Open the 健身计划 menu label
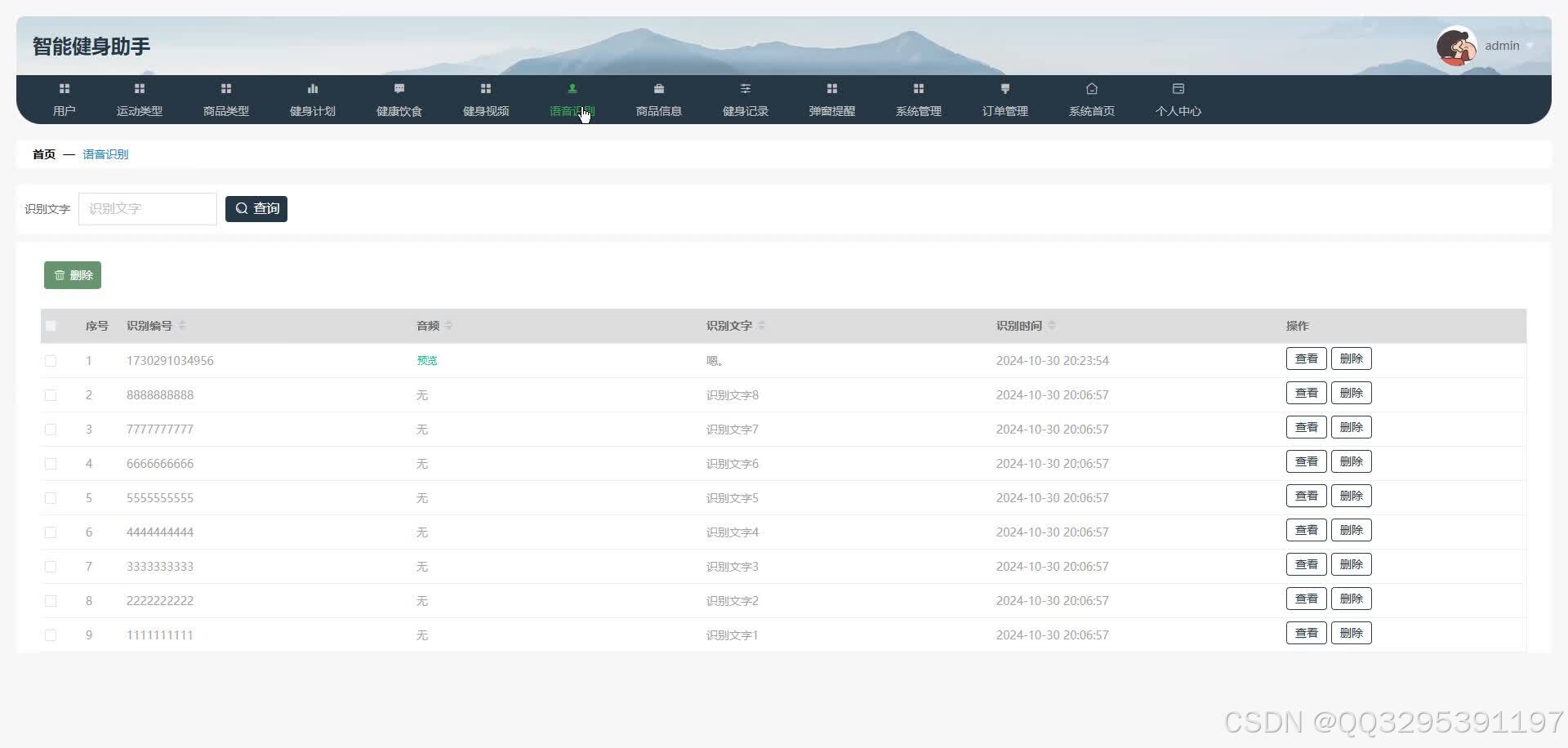Image resolution: width=1568 pixels, height=748 pixels. [313, 111]
